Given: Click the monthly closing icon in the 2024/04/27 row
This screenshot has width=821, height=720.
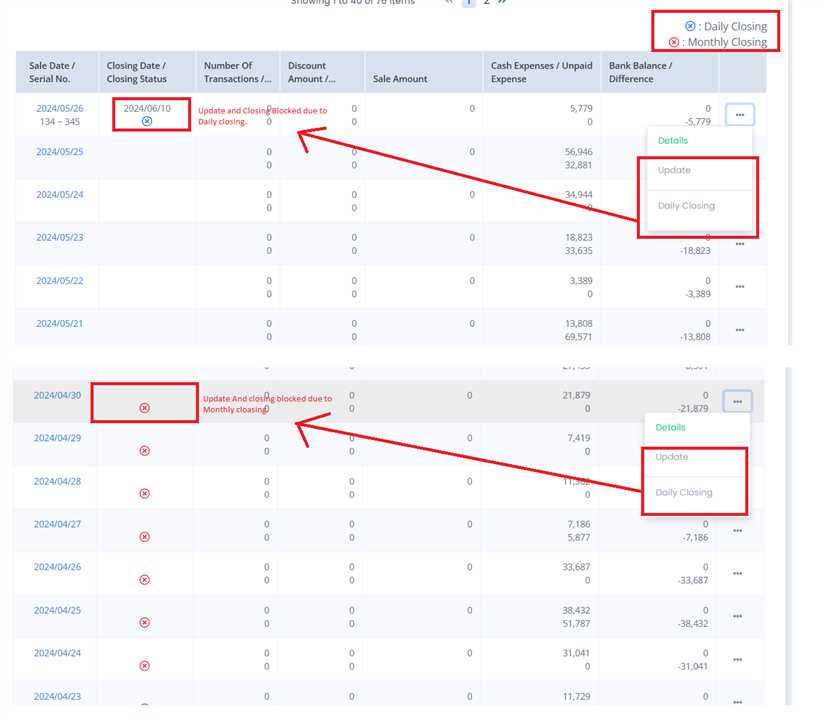Looking at the screenshot, I should coord(144,537).
